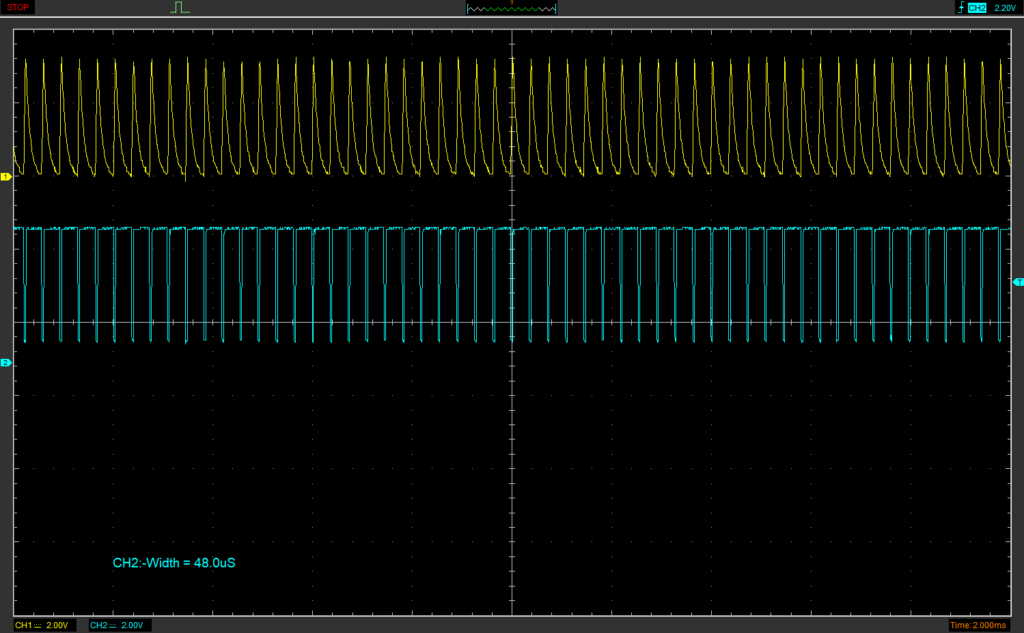Click the trigger level T marker on right edge
1024x633 pixels.
(x=1017, y=281)
